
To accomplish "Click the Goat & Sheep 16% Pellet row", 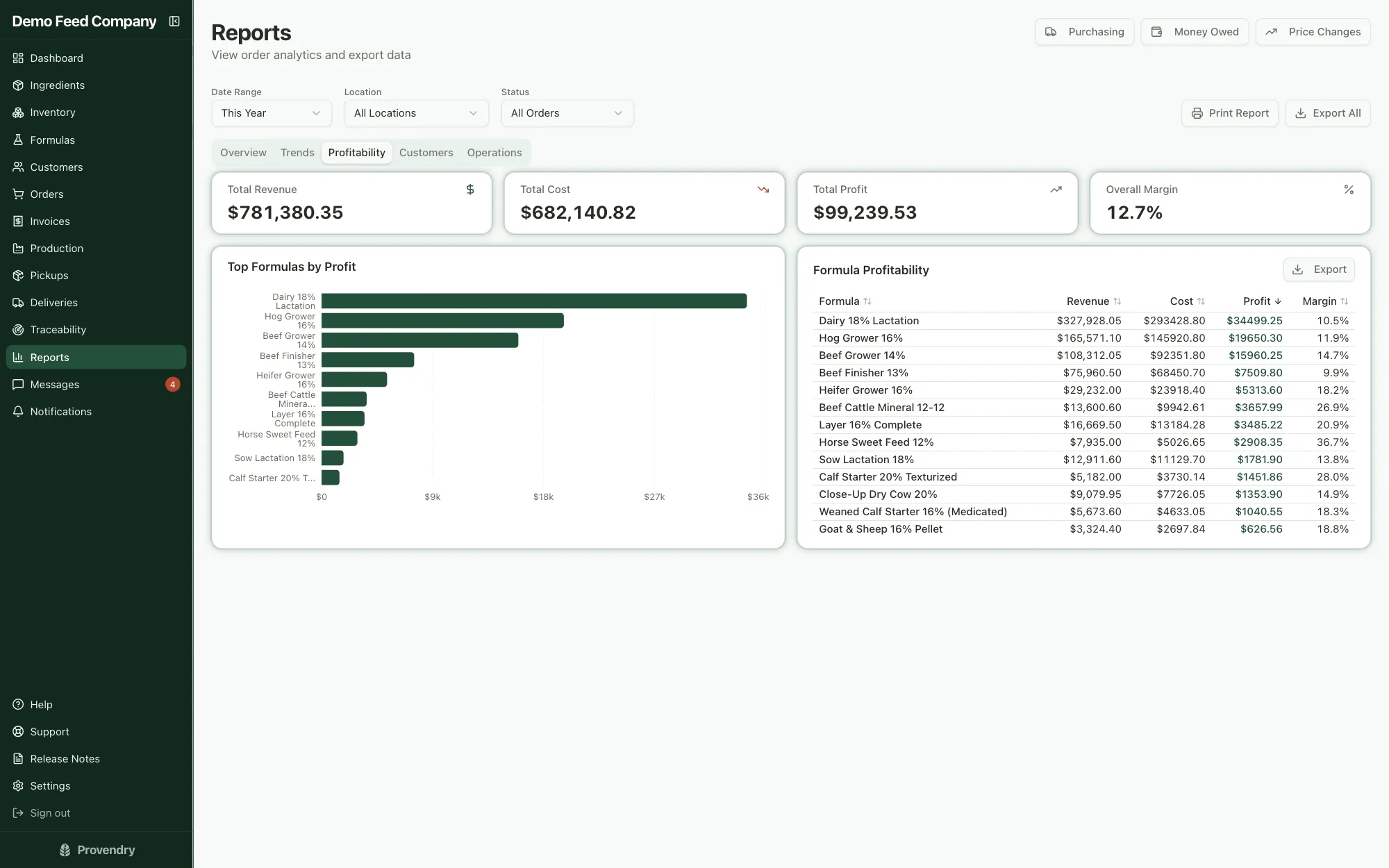I will pos(1083,529).
